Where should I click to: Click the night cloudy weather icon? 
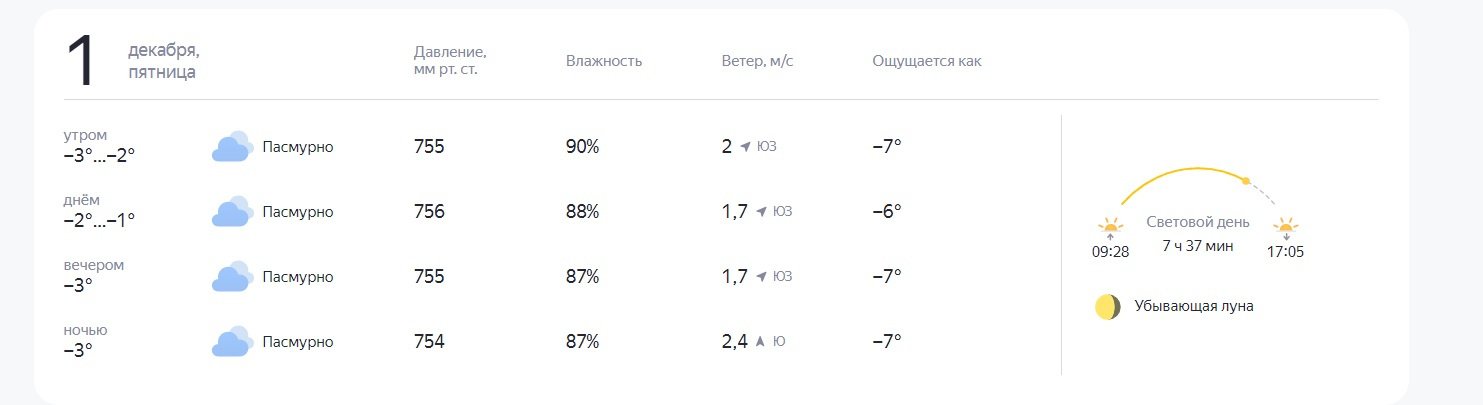click(230, 342)
